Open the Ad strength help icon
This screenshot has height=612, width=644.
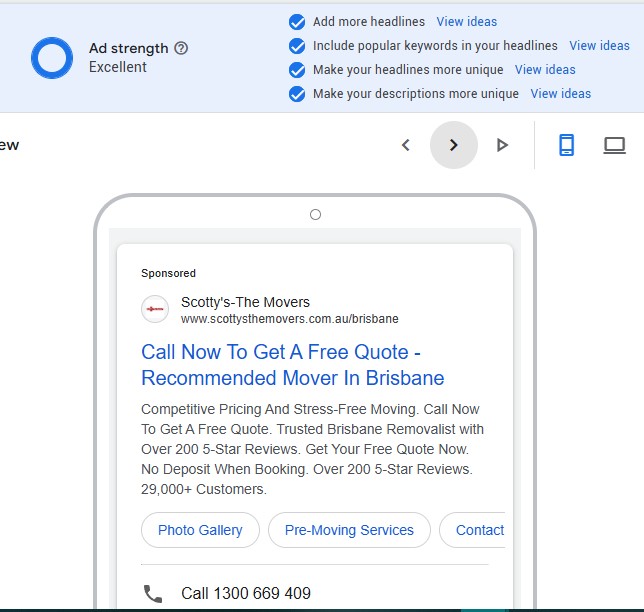click(181, 48)
